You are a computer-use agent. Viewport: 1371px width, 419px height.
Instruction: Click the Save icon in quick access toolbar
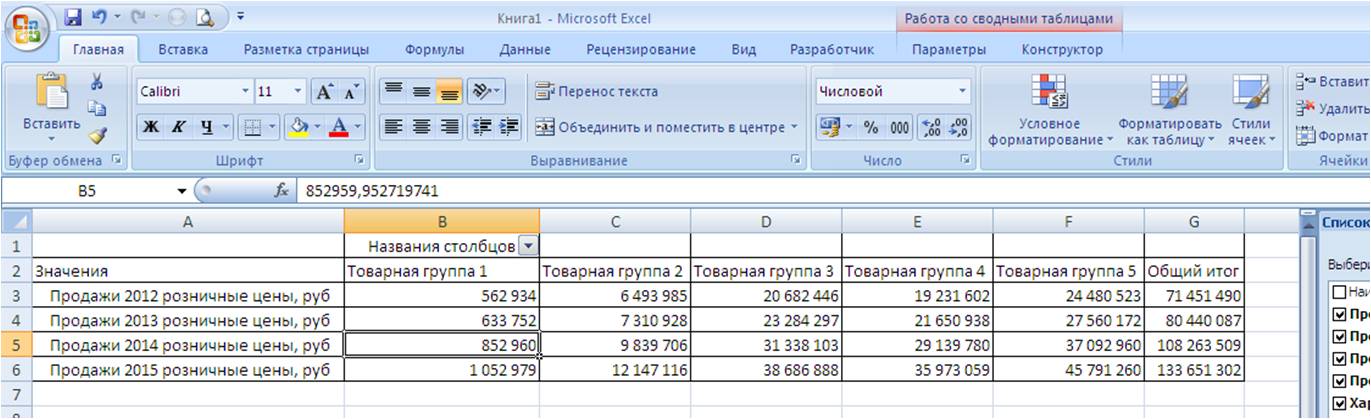pos(73,17)
